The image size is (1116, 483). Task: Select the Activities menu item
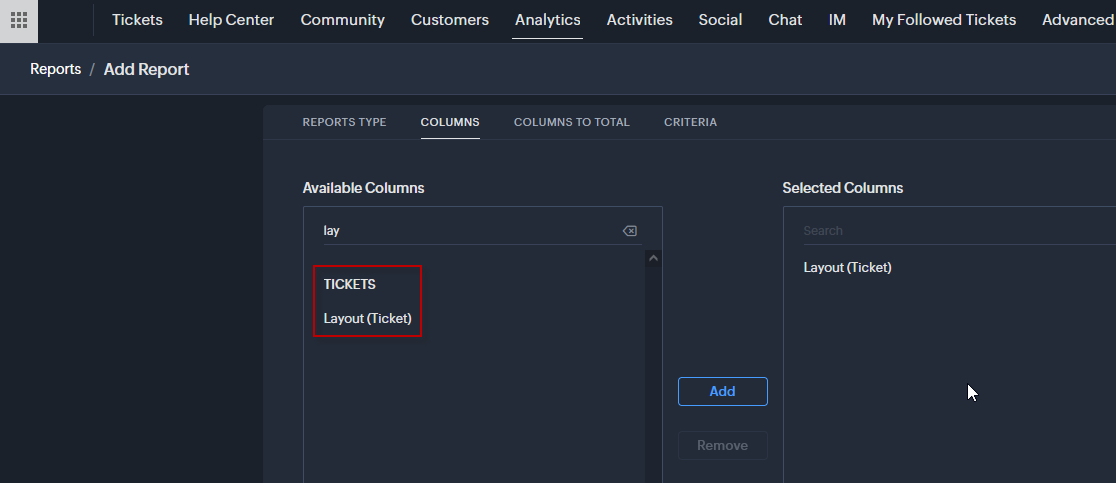639,20
